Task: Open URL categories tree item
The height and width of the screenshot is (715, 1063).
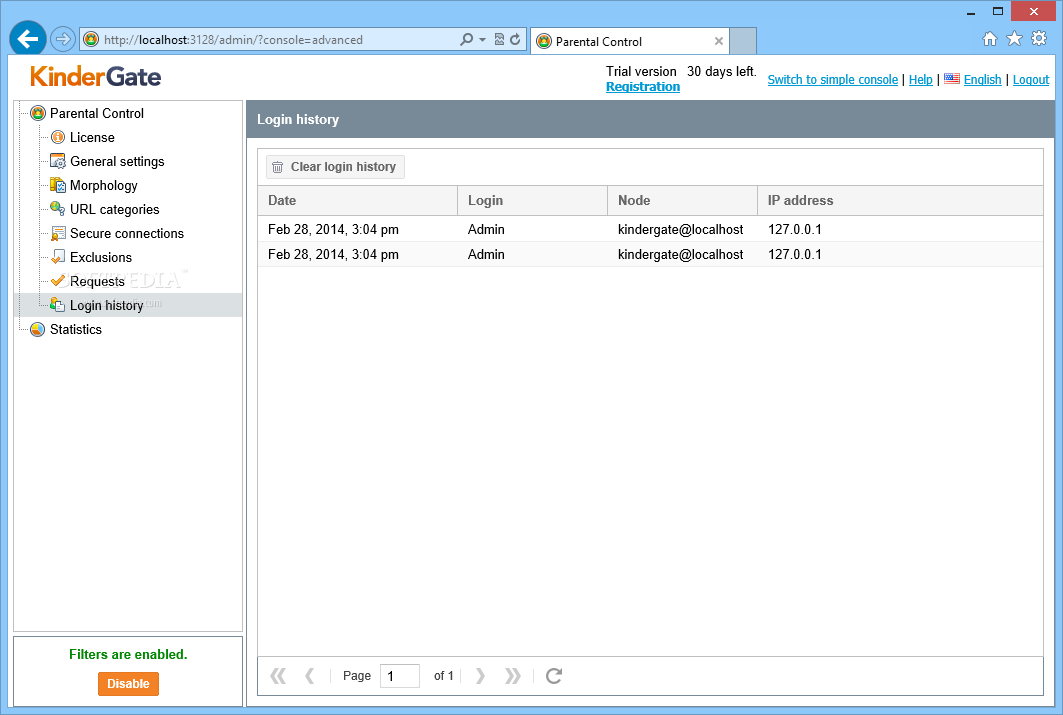Action: coord(115,209)
